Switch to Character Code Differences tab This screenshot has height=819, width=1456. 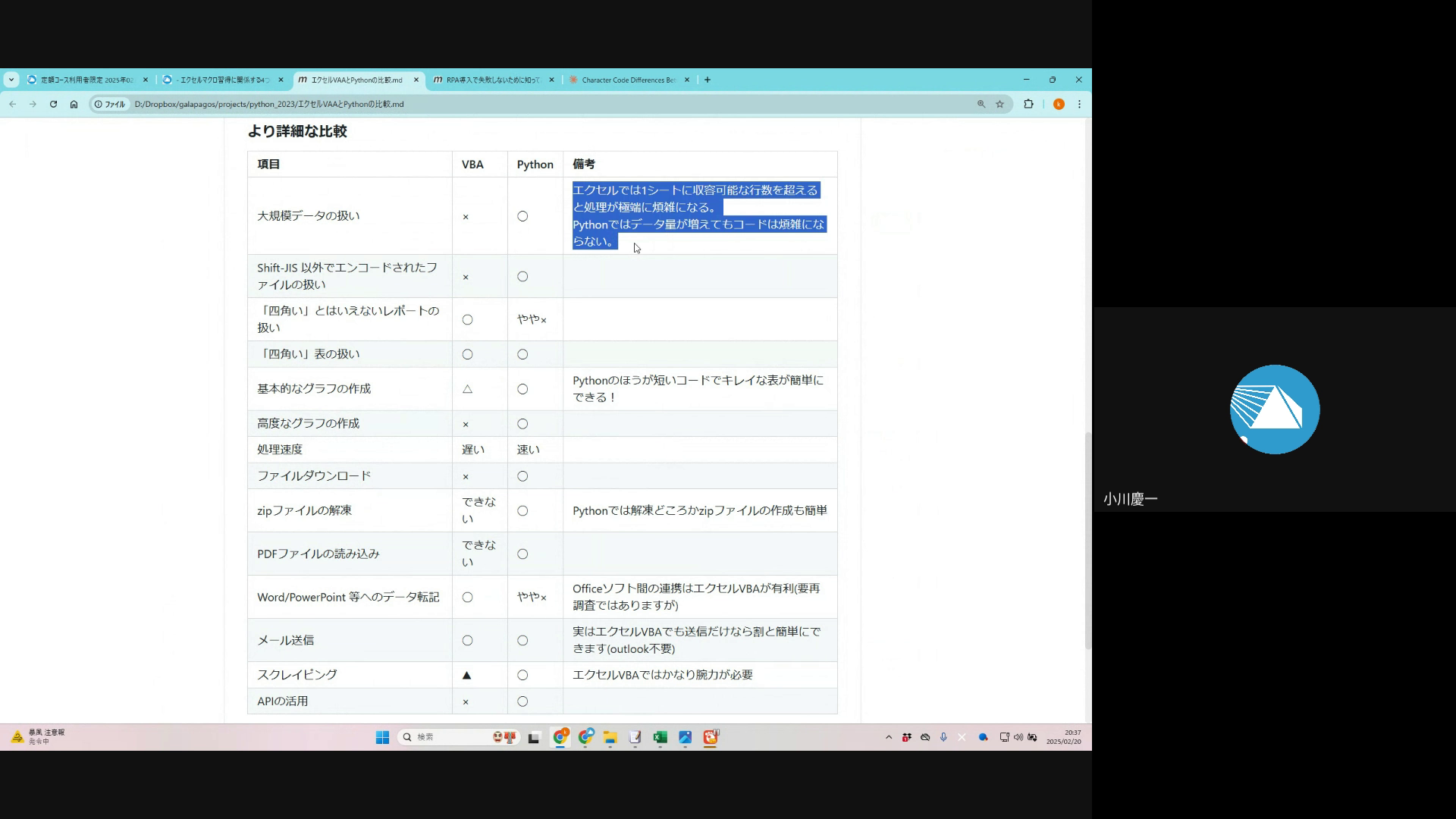(628, 80)
